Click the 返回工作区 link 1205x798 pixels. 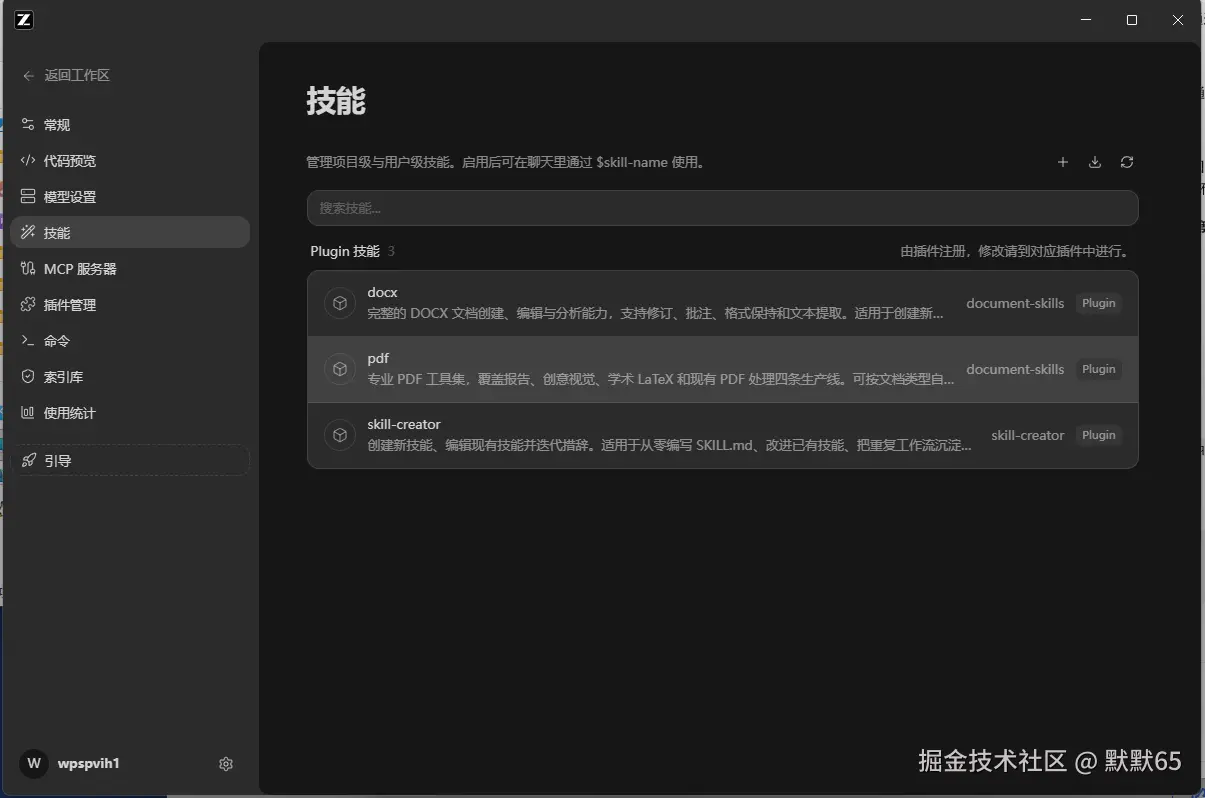(x=77, y=76)
